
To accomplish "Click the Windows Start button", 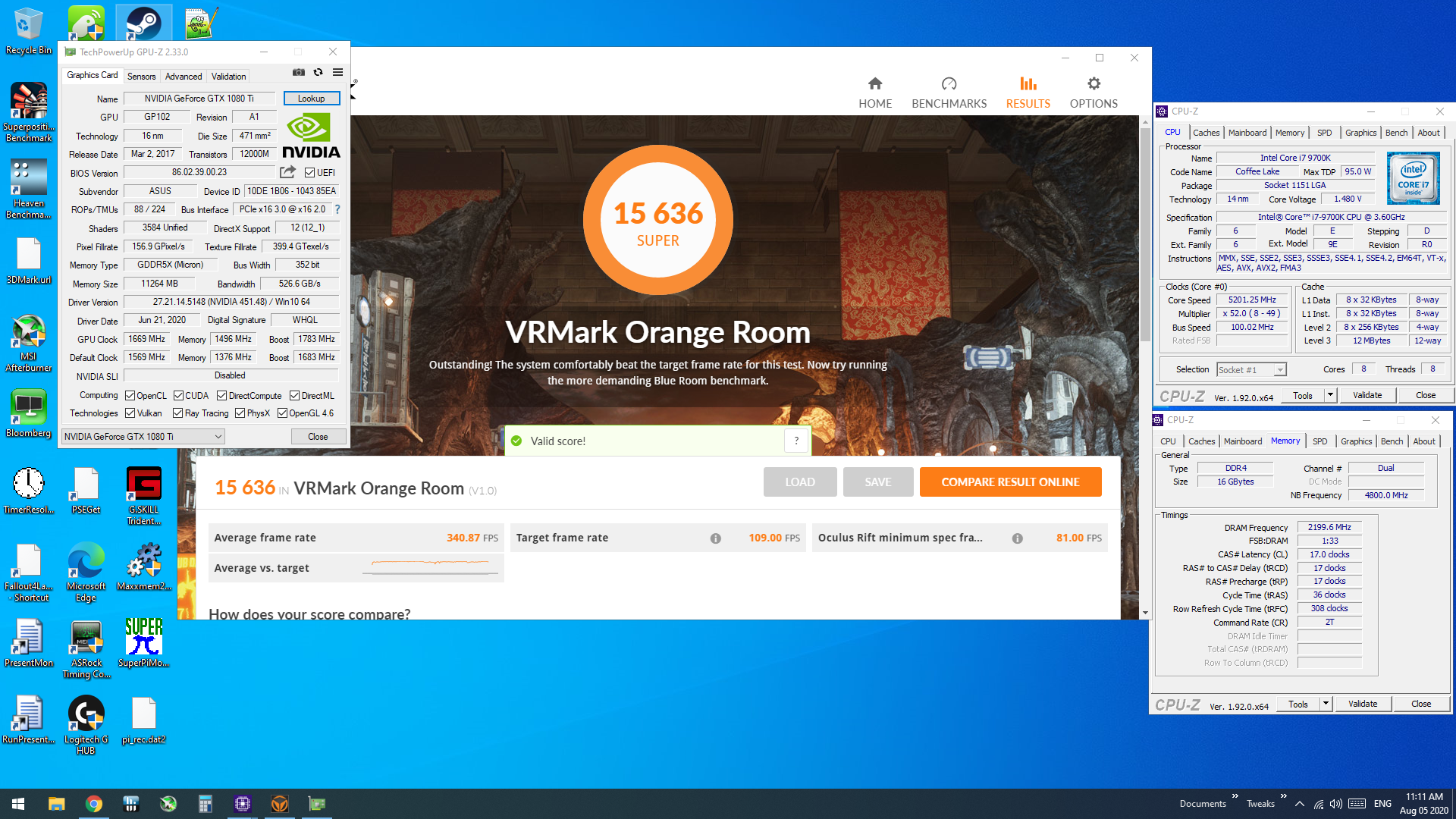I will 18,804.
